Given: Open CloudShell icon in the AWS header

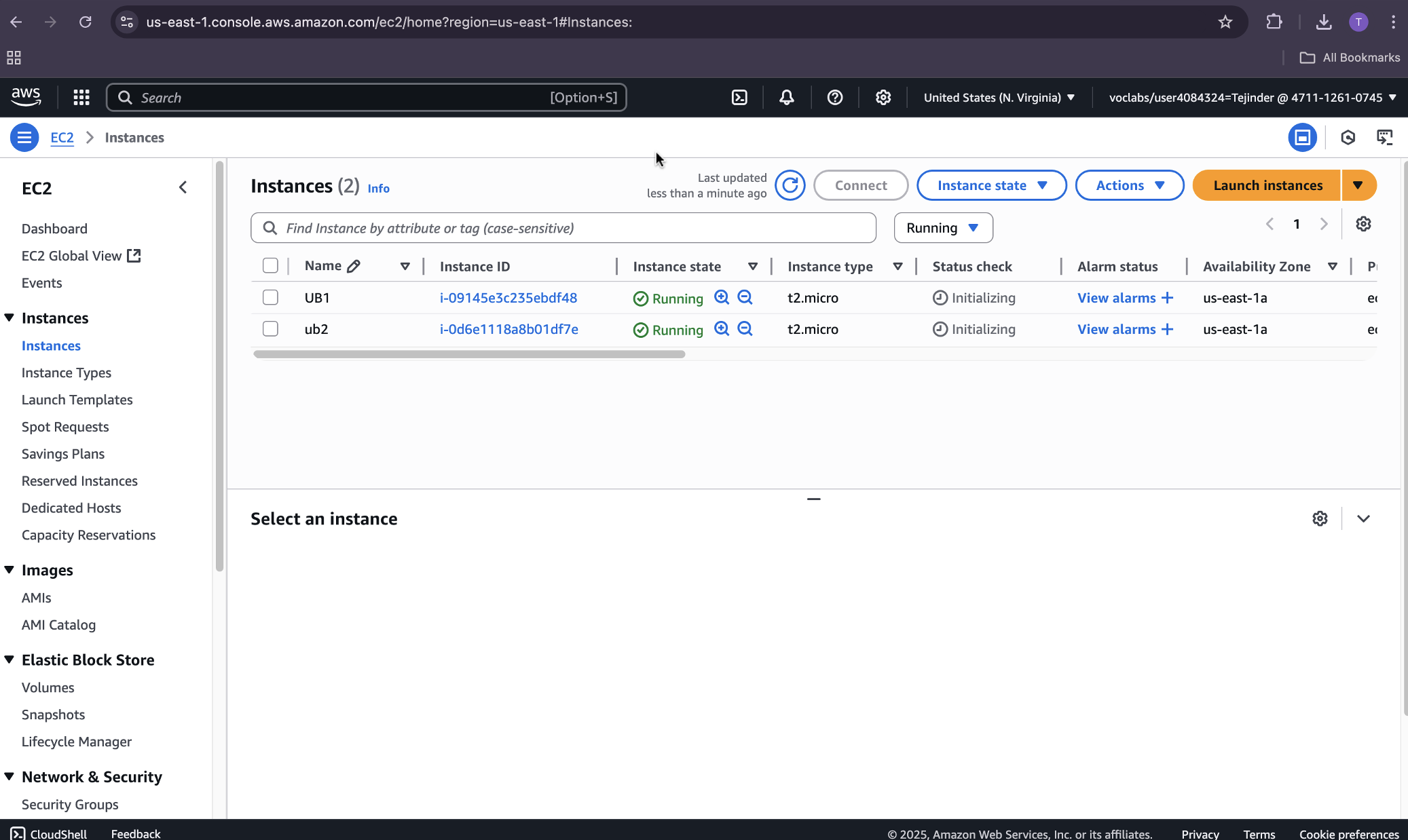Looking at the screenshot, I should pos(739,98).
